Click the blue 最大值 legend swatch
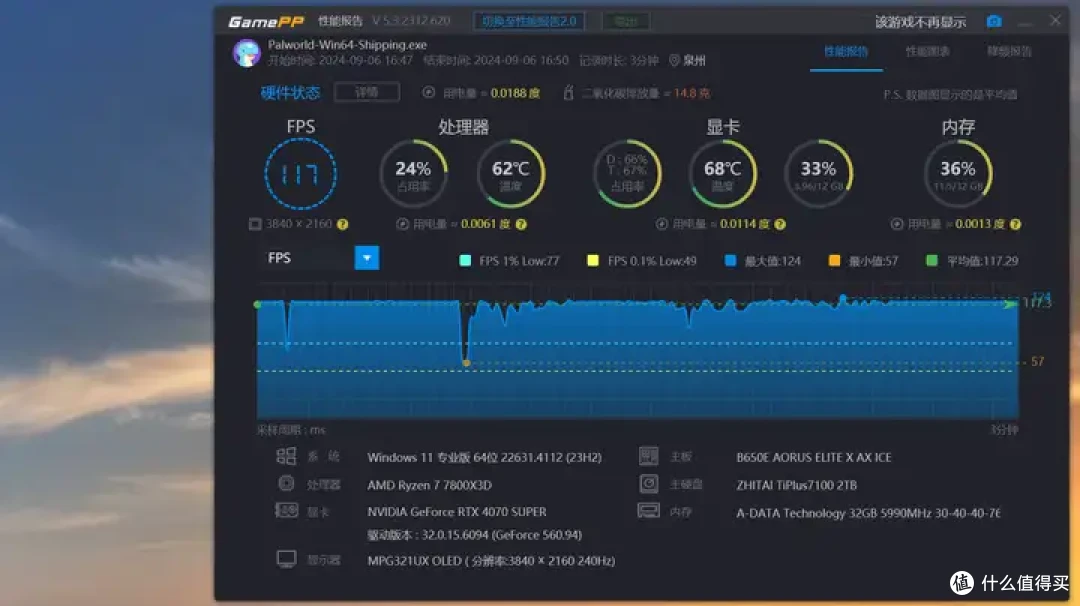This screenshot has height=606, width=1080. coord(730,260)
